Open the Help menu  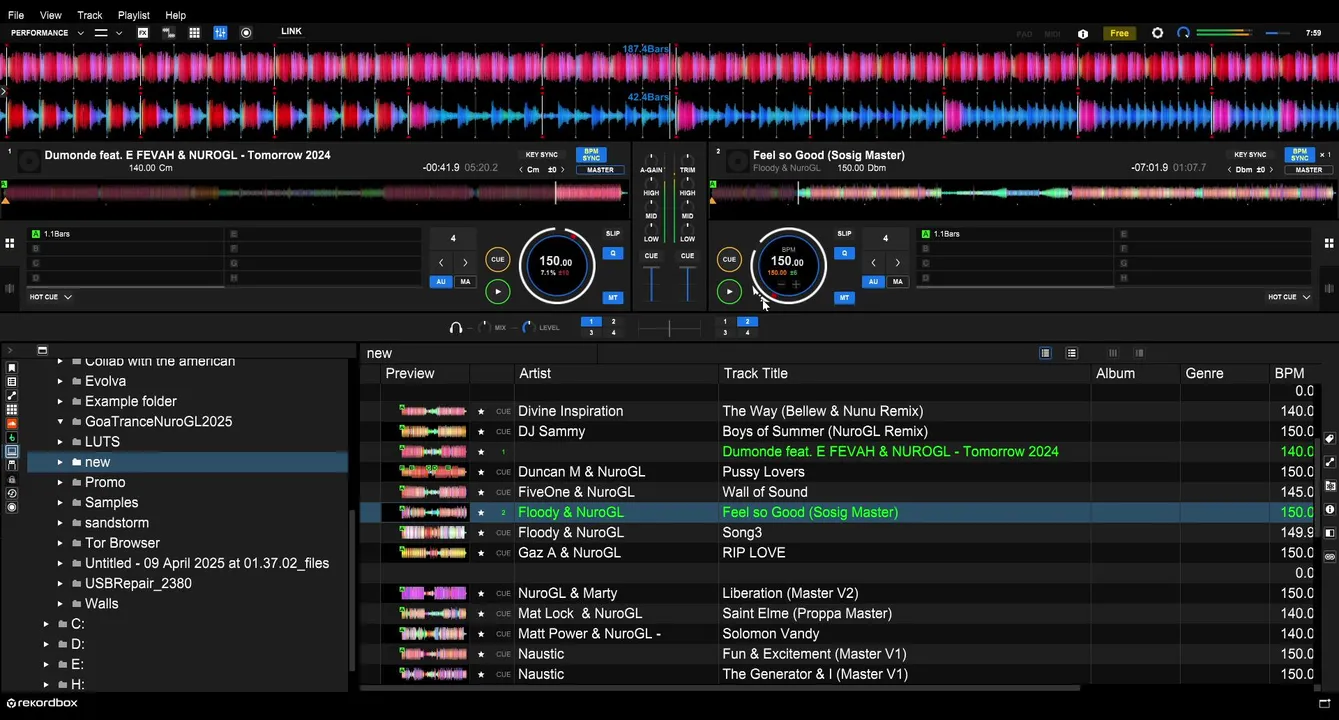coord(175,15)
